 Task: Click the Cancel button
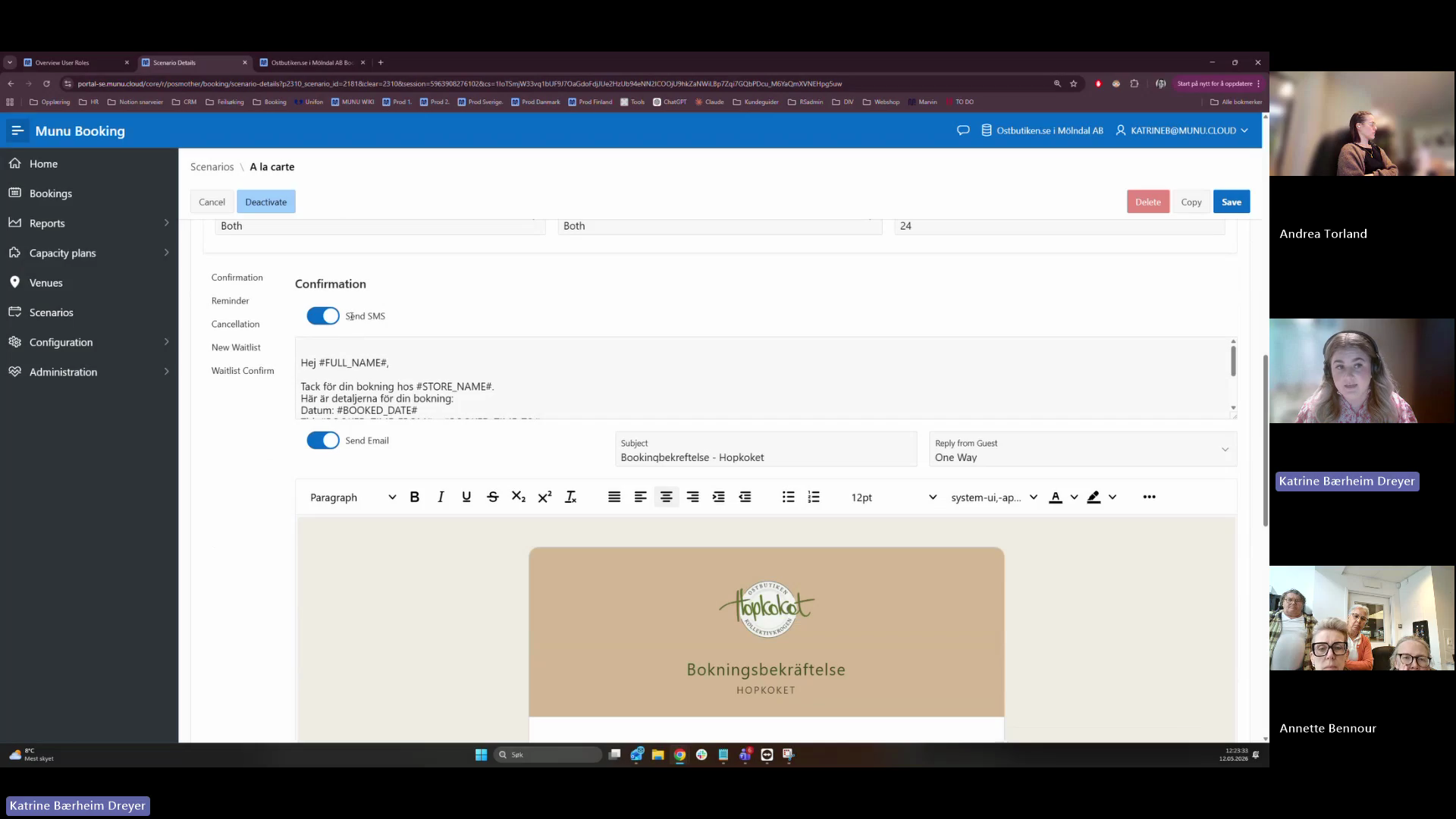[x=212, y=202]
